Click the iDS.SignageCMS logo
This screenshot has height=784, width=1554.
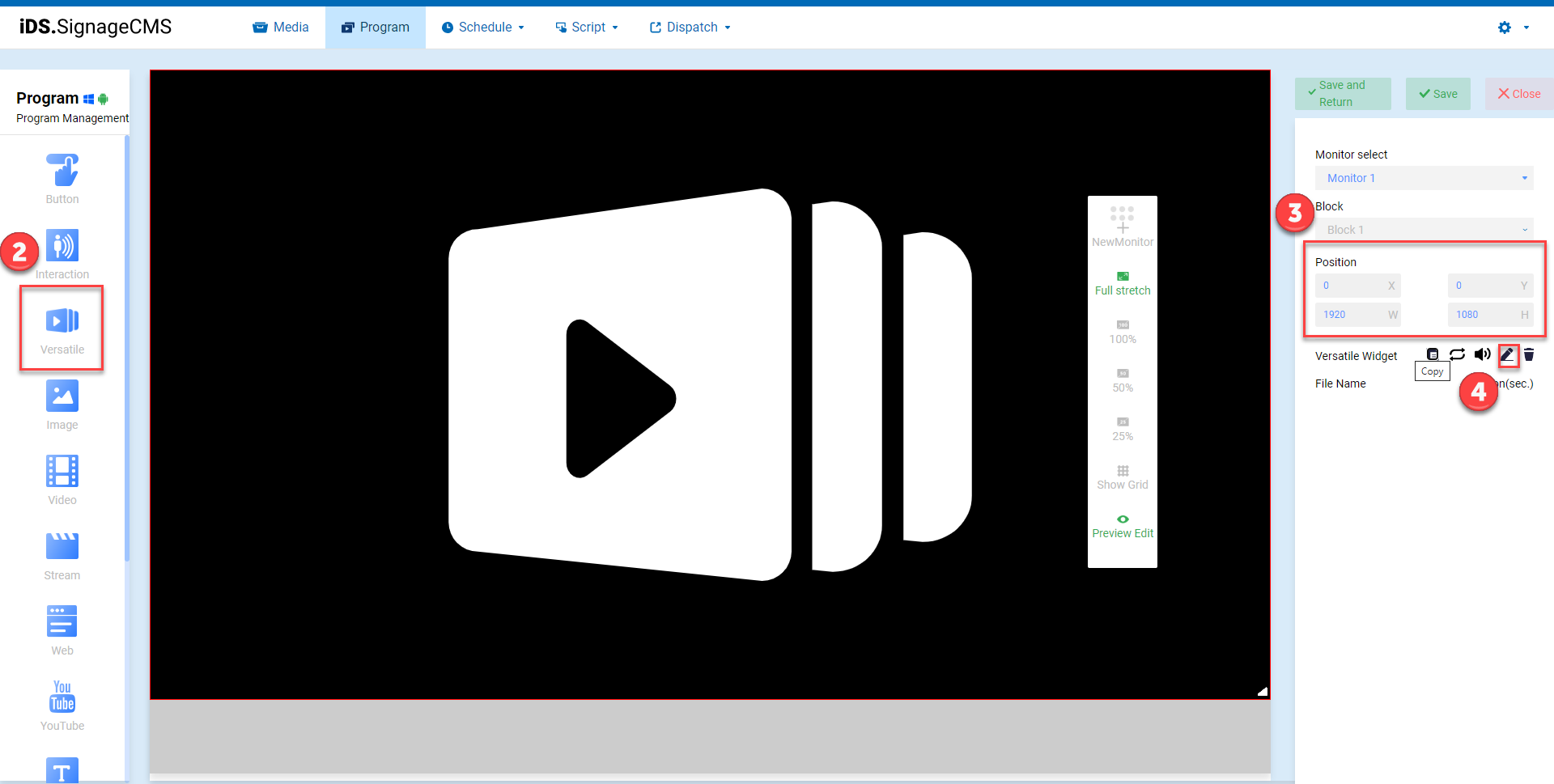(x=96, y=27)
